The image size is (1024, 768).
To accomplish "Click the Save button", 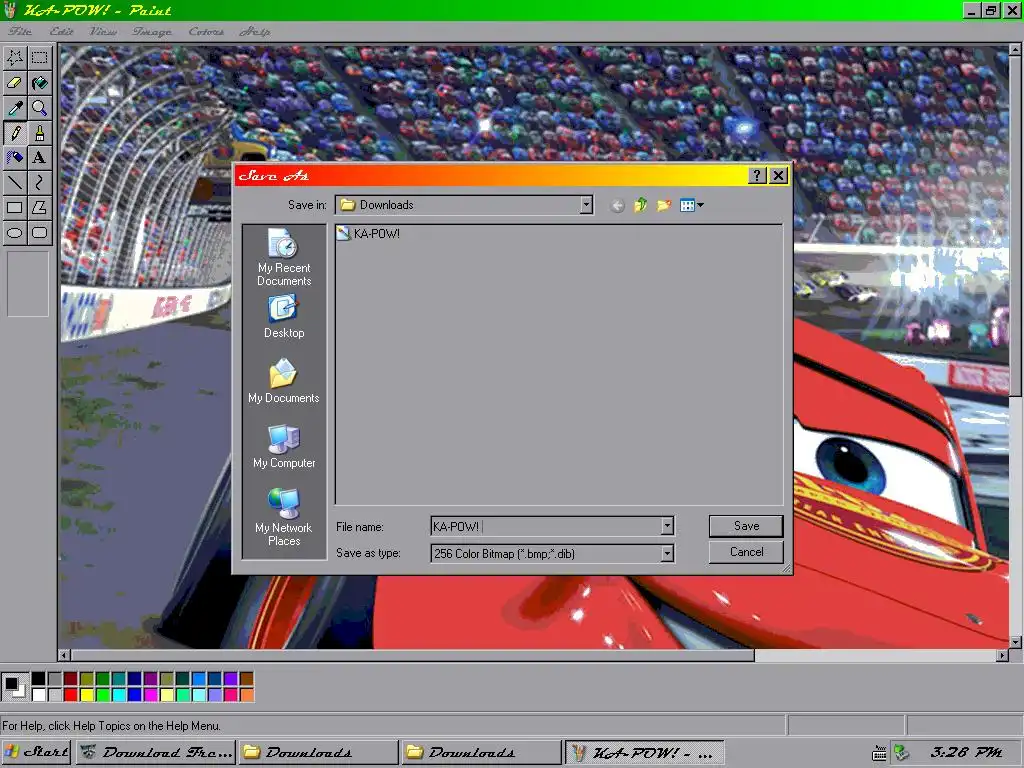I will tap(746, 526).
